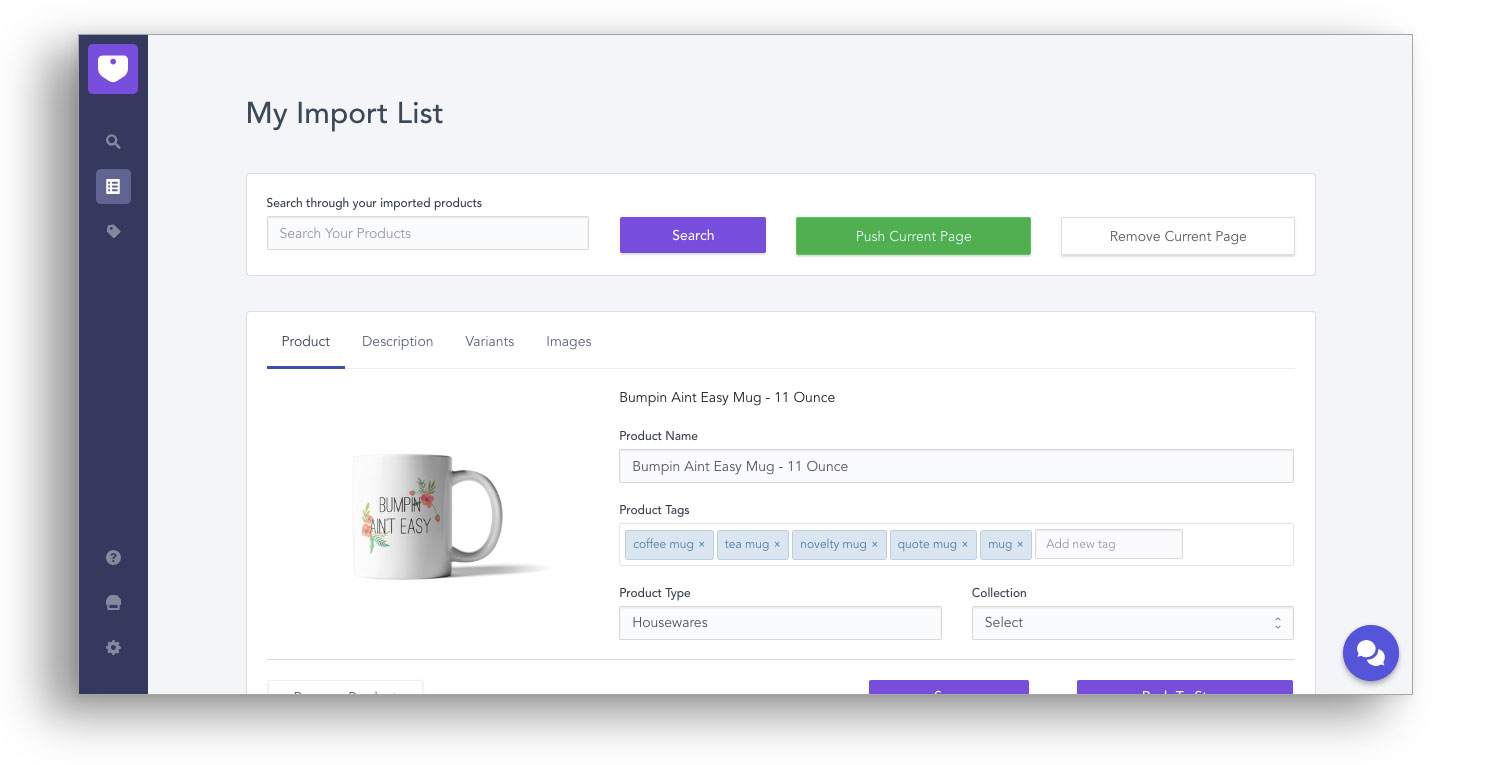Click the Remove Current Page button
Screen dimensions: 1491x765
[x=1177, y=237]
